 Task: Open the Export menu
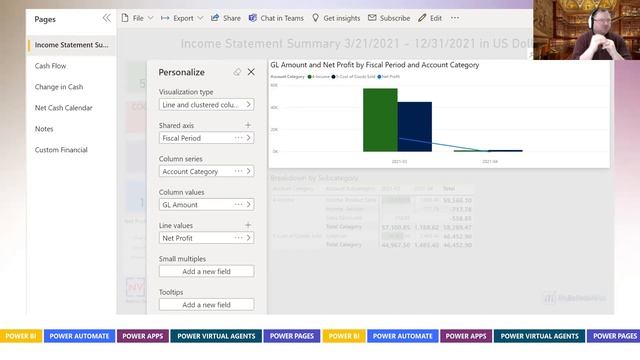click(x=182, y=18)
